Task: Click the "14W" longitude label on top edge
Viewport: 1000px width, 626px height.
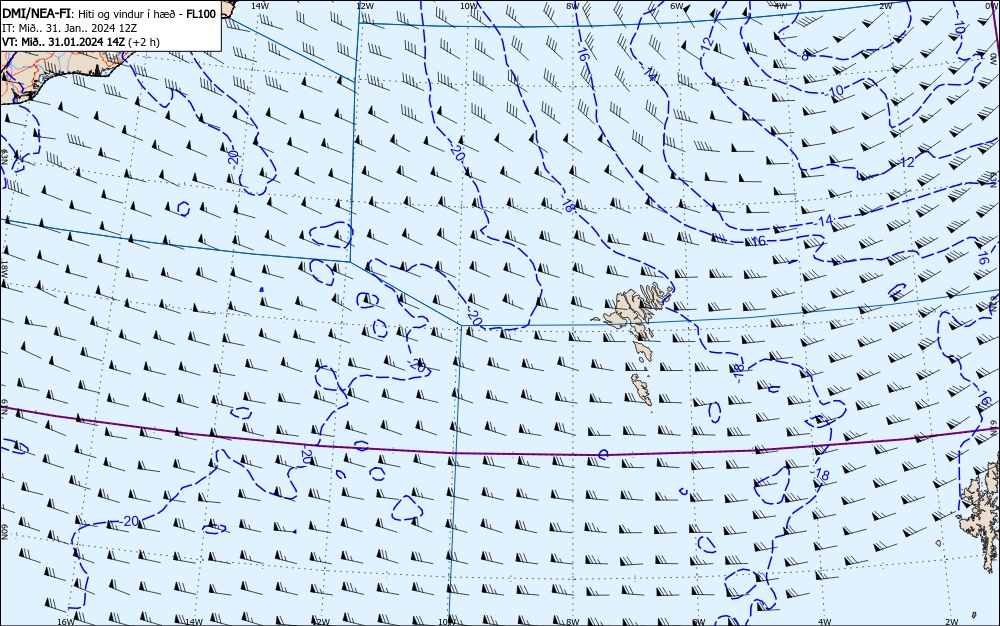Action: tap(259, 6)
